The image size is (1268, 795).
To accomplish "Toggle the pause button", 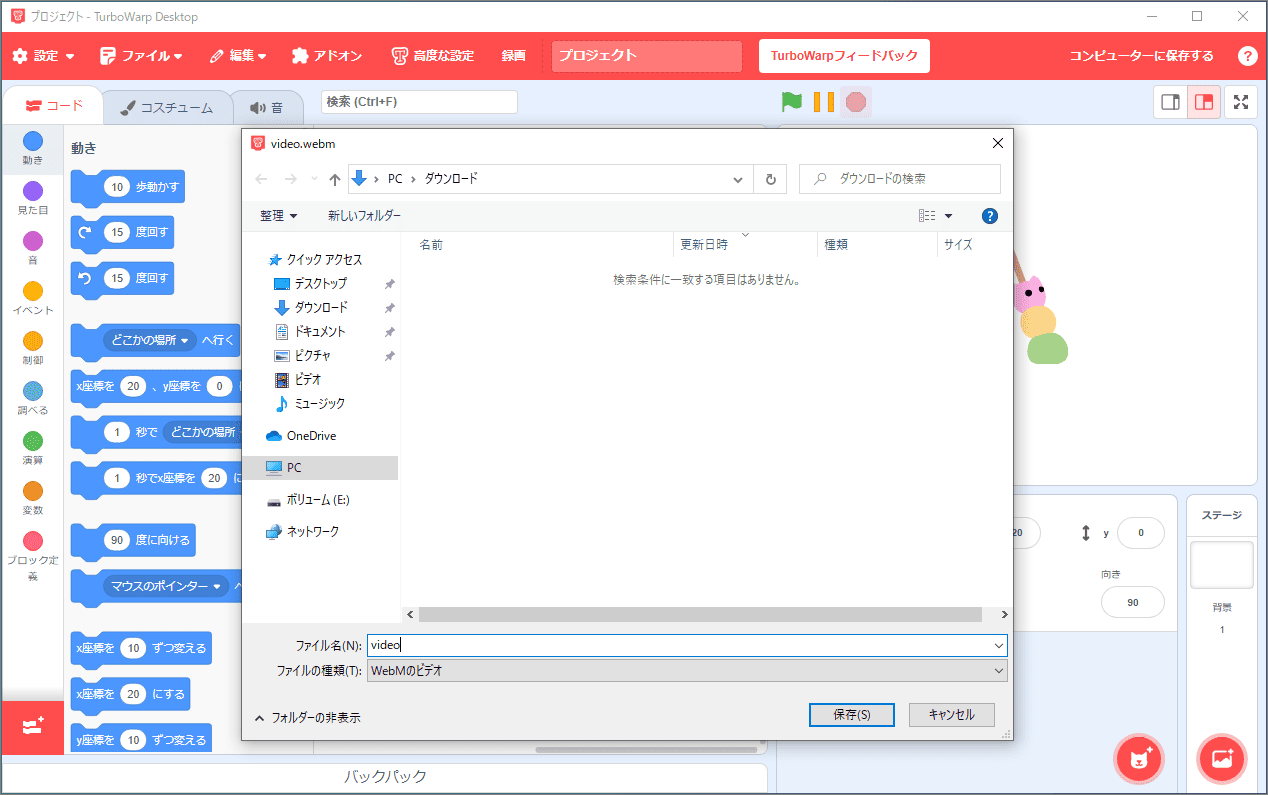I will pyautogui.click(x=822, y=101).
